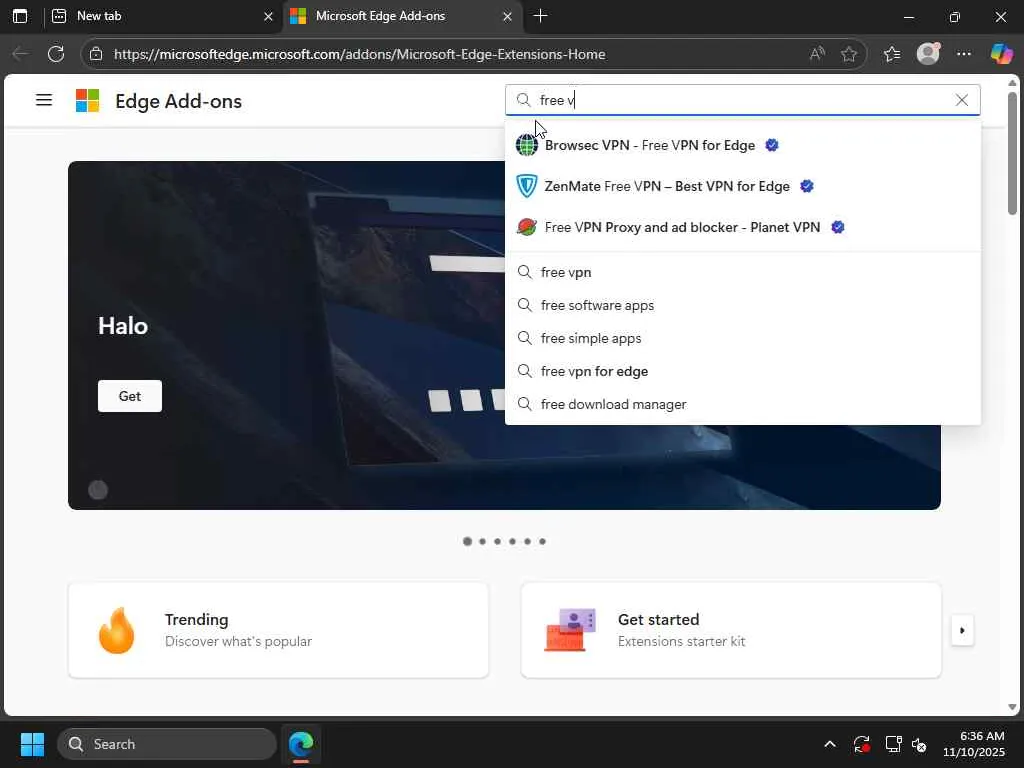Image resolution: width=1024 pixels, height=768 pixels.
Task: Open network display tray icon
Action: coord(892,744)
